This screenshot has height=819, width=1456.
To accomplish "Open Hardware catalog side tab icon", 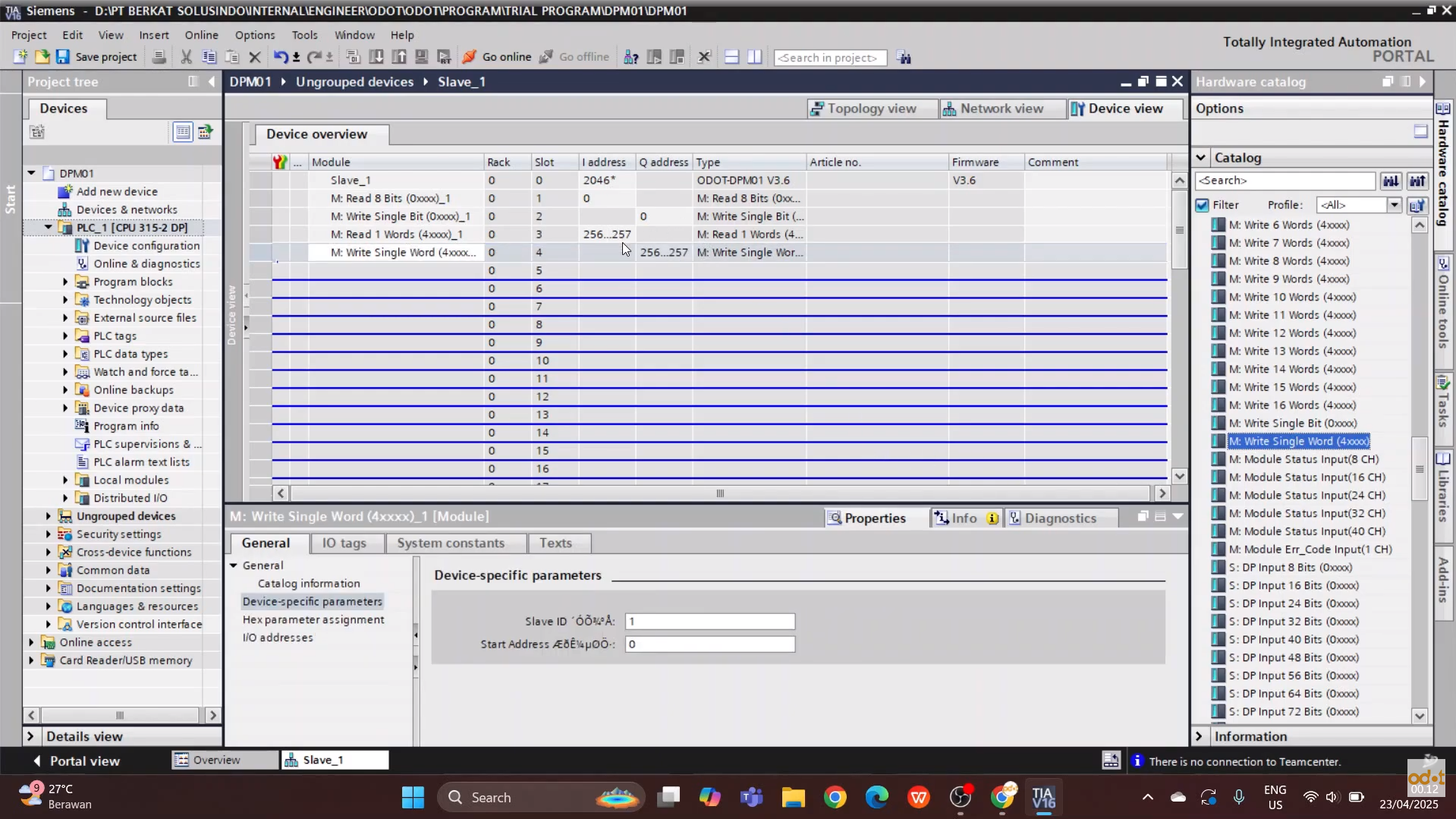I will click(x=1443, y=109).
